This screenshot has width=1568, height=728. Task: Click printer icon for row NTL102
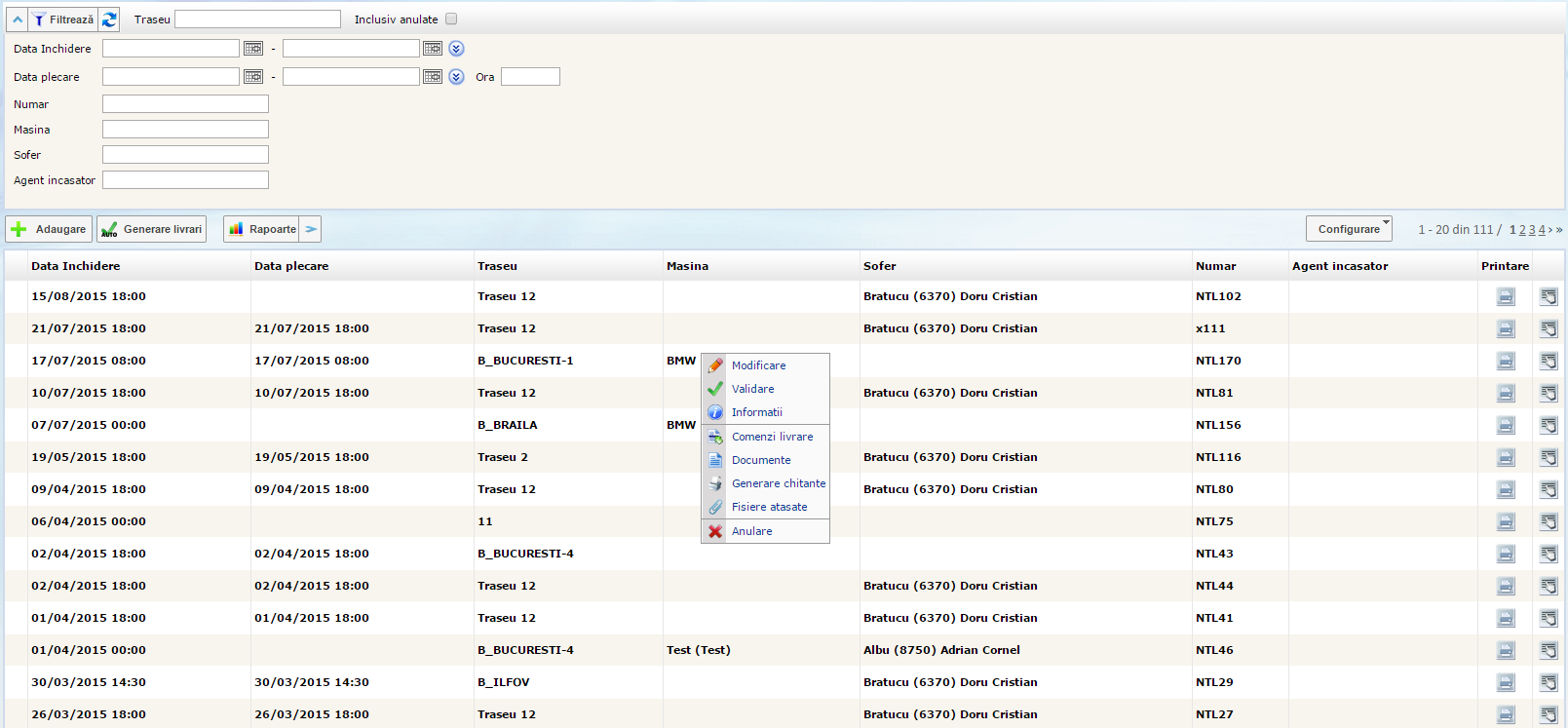click(1506, 297)
